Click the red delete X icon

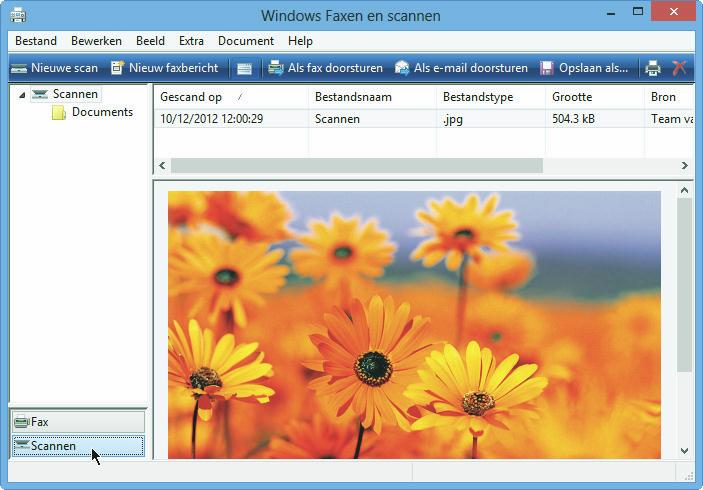pos(679,68)
